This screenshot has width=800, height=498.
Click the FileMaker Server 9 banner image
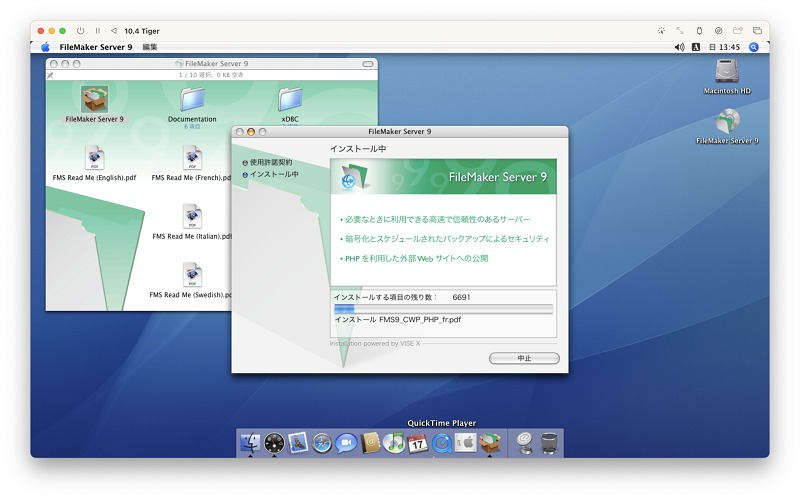tap(443, 177)
